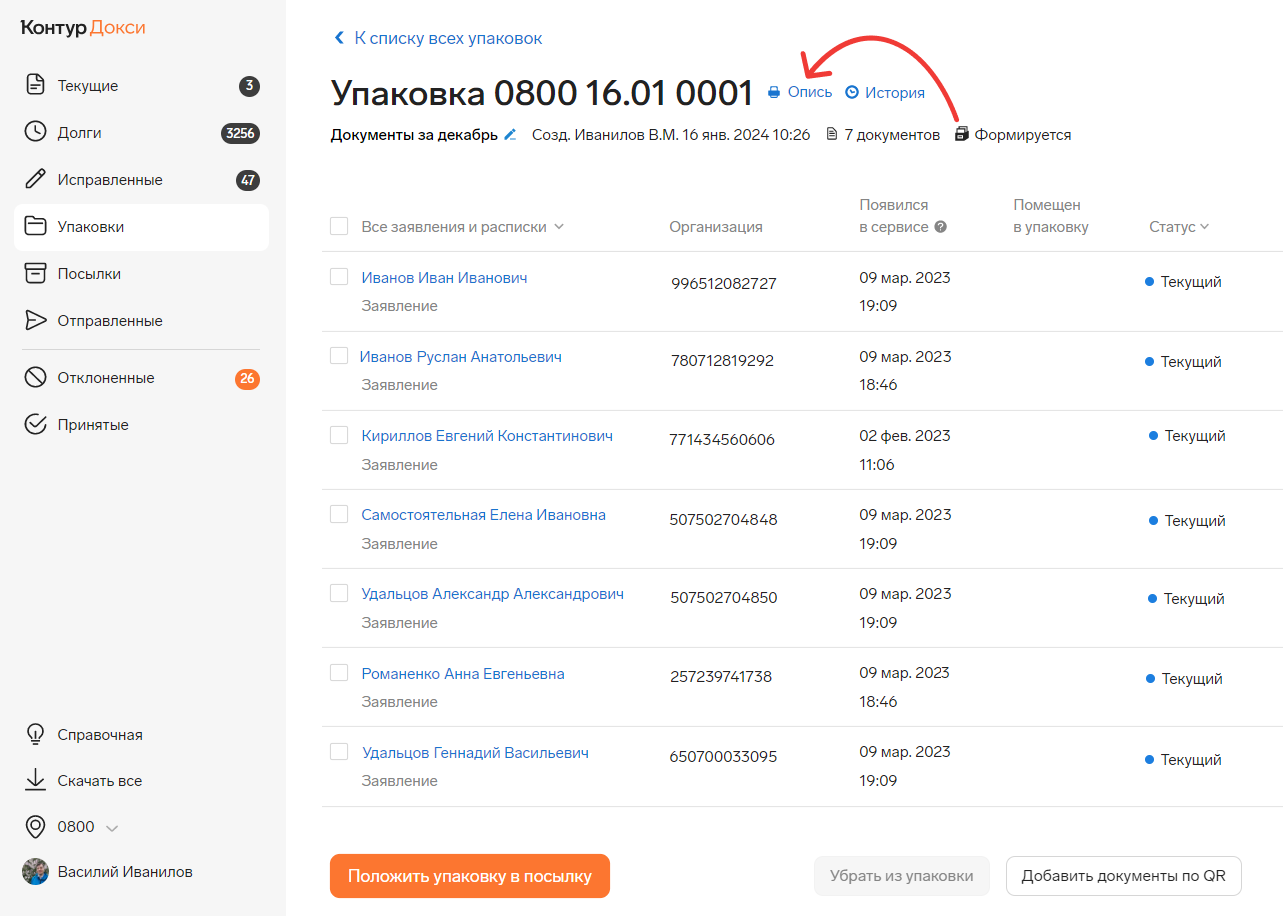
Task: Open the Опись link
Action: point(810,92)
